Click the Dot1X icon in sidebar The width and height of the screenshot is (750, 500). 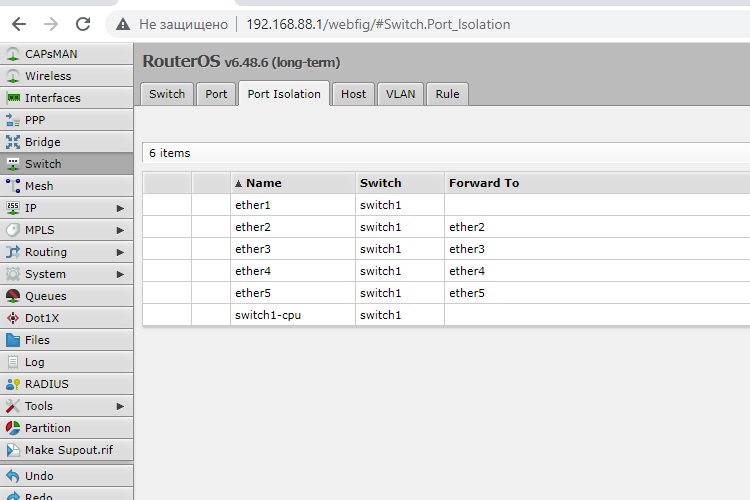pos(13,318)
